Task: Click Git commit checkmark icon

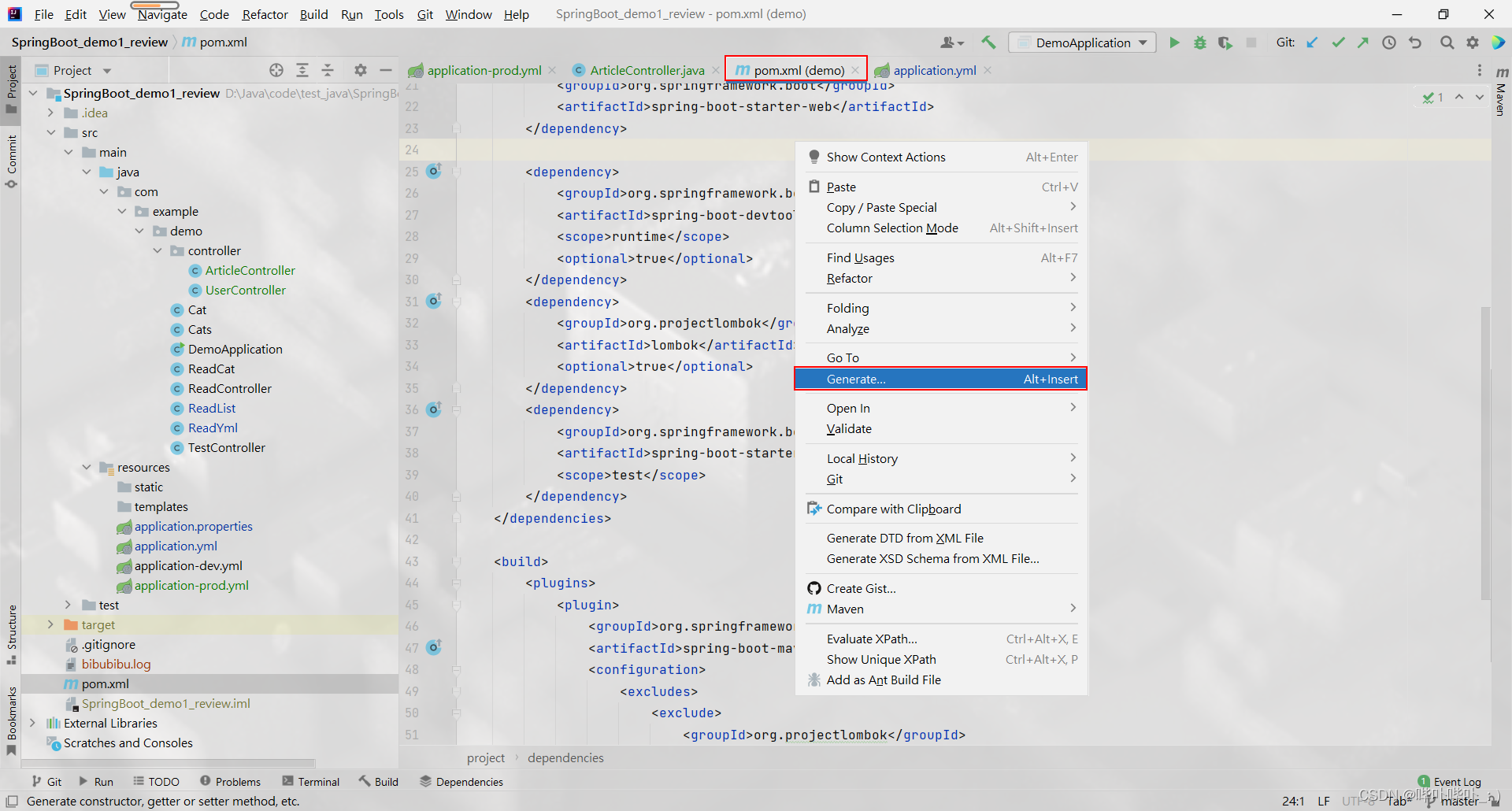Action: click(1338, 43)
